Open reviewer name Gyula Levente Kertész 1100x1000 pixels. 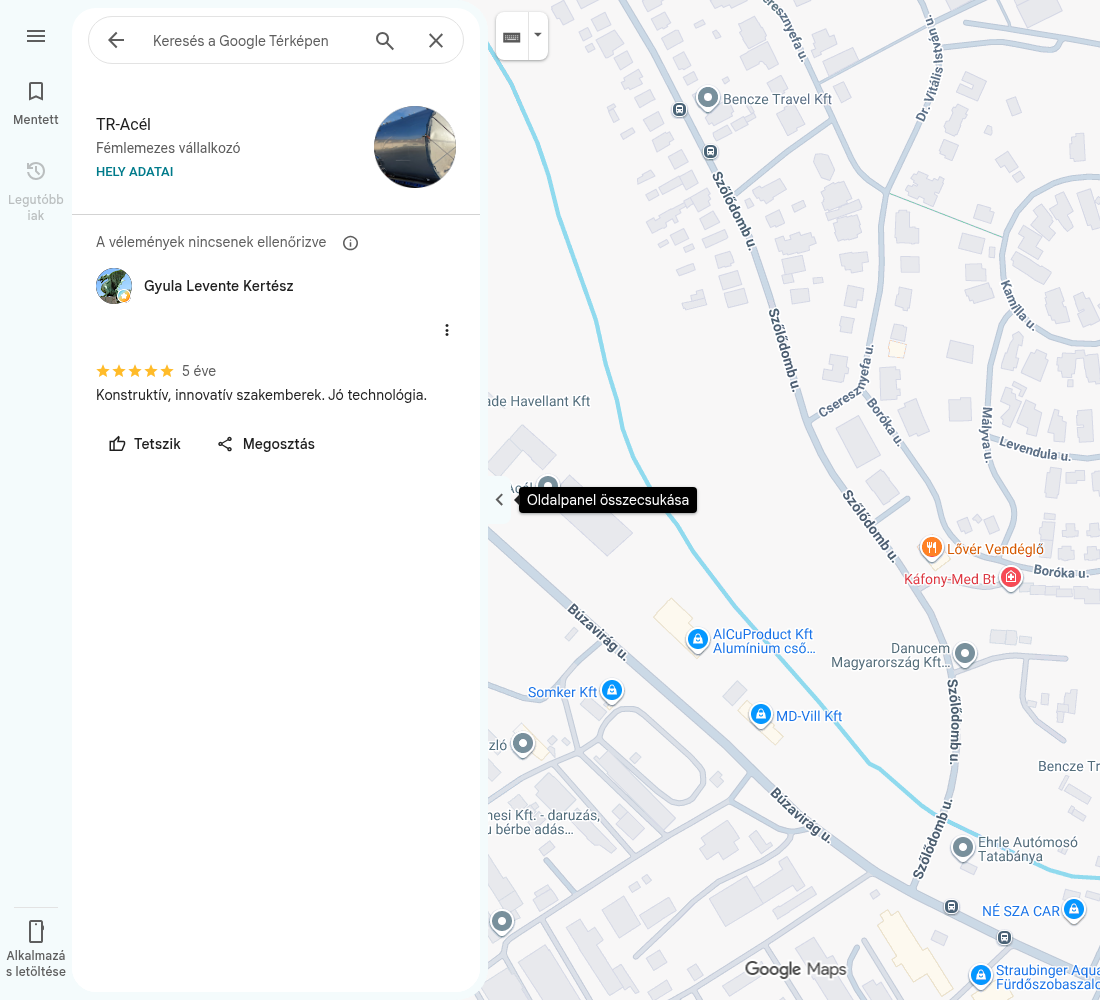click(218, 286)
